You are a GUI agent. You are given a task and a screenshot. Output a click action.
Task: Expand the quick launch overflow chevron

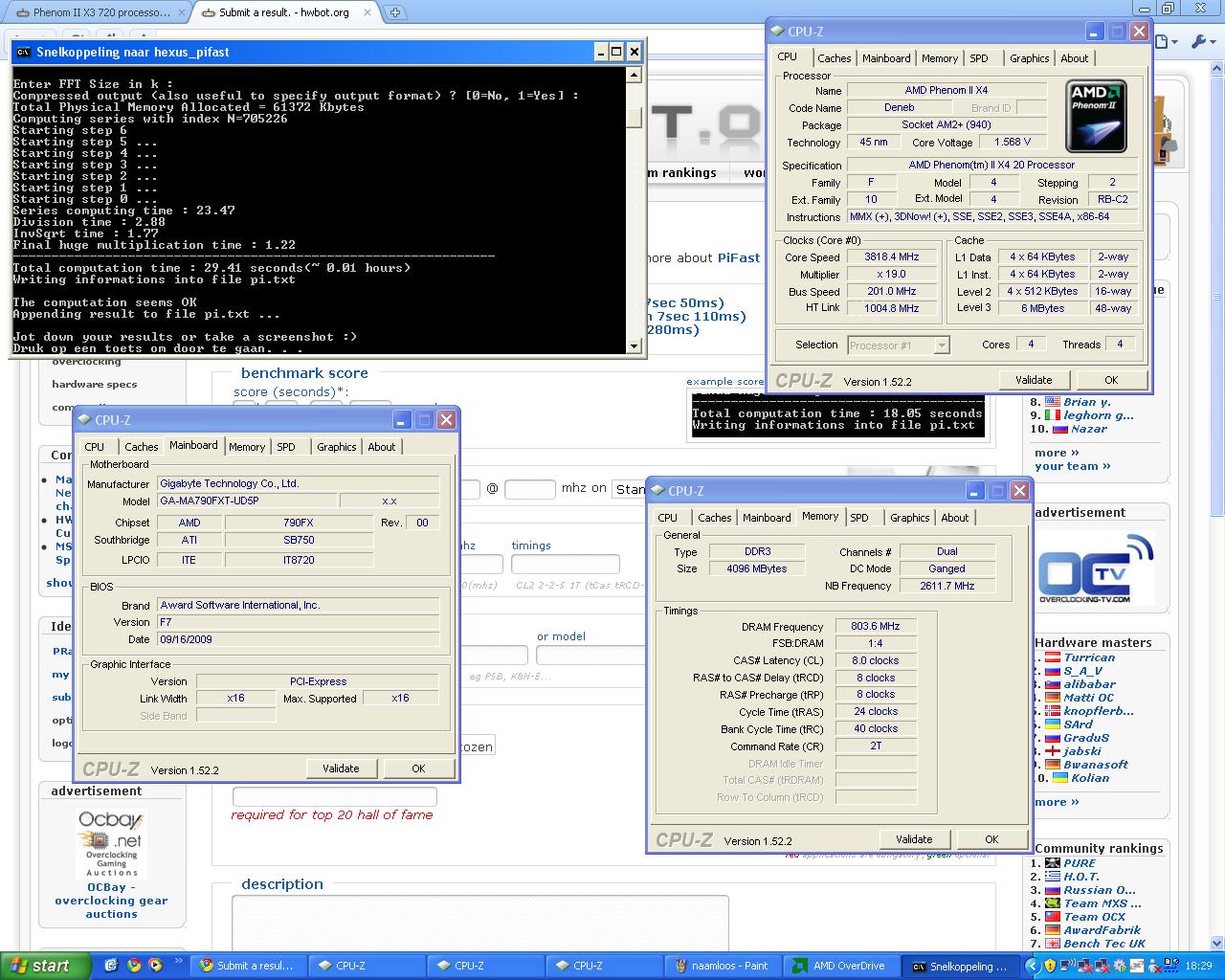[x=178, y=962]
